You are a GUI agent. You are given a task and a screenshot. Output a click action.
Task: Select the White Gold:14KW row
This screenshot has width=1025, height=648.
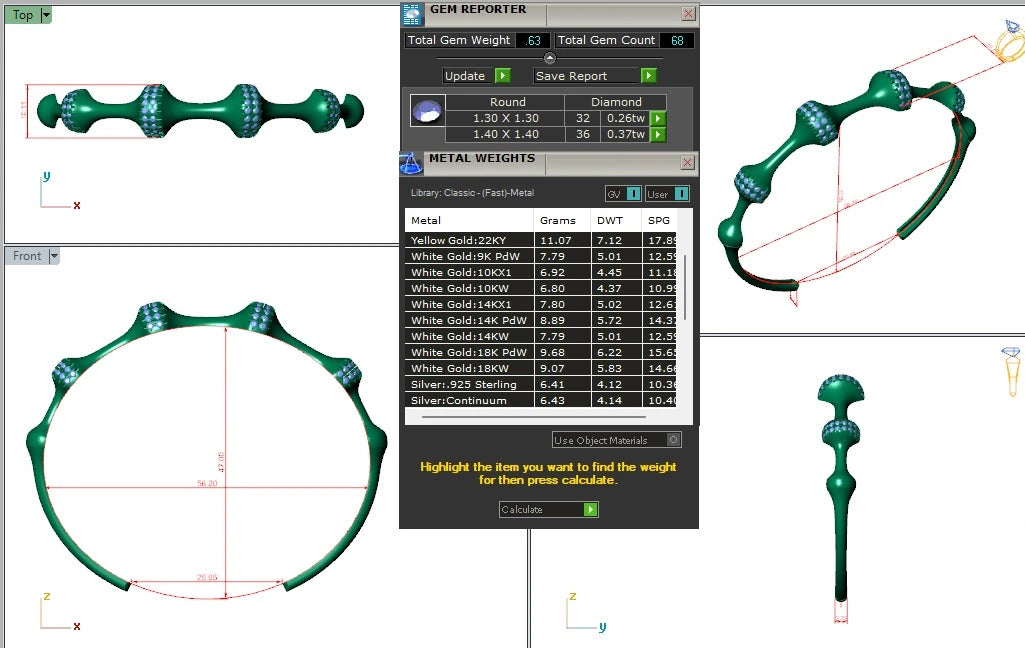tap(541, 336)
